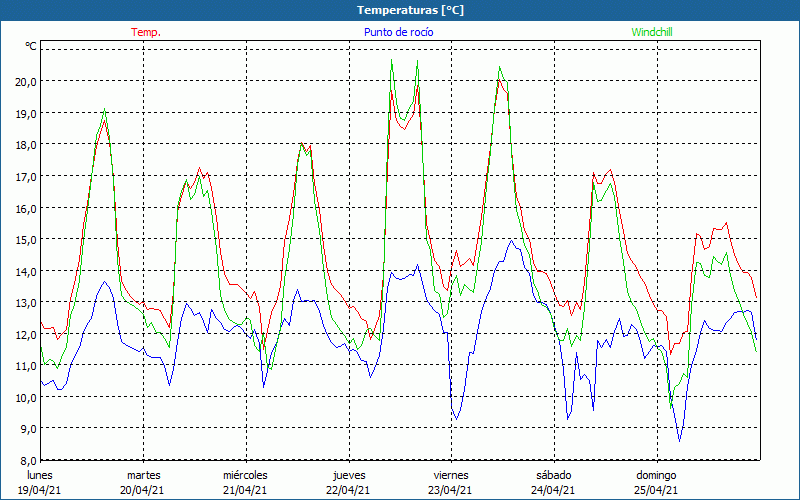Click the 9,0 y-axis value

coord(28,429)
